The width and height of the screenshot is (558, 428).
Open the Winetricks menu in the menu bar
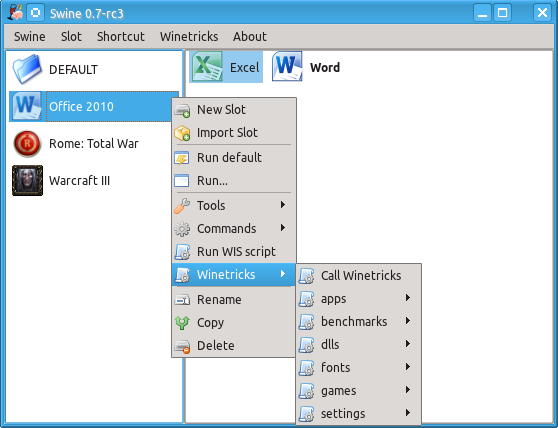tap(189, 37)
